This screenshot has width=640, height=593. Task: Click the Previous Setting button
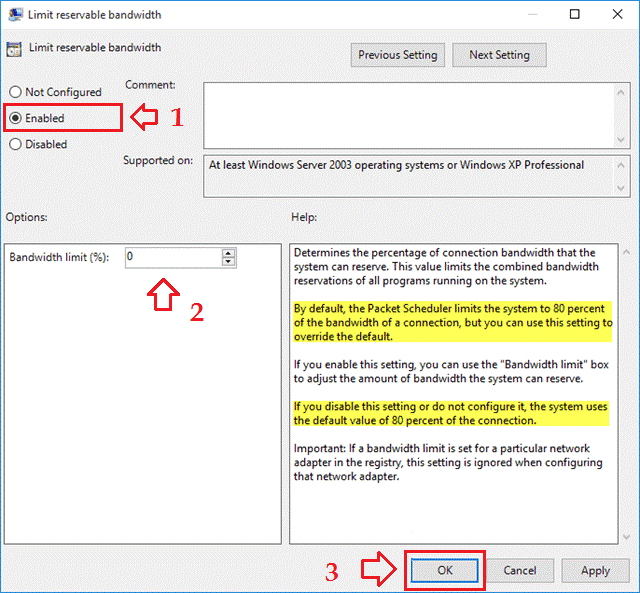click(398, 55)
